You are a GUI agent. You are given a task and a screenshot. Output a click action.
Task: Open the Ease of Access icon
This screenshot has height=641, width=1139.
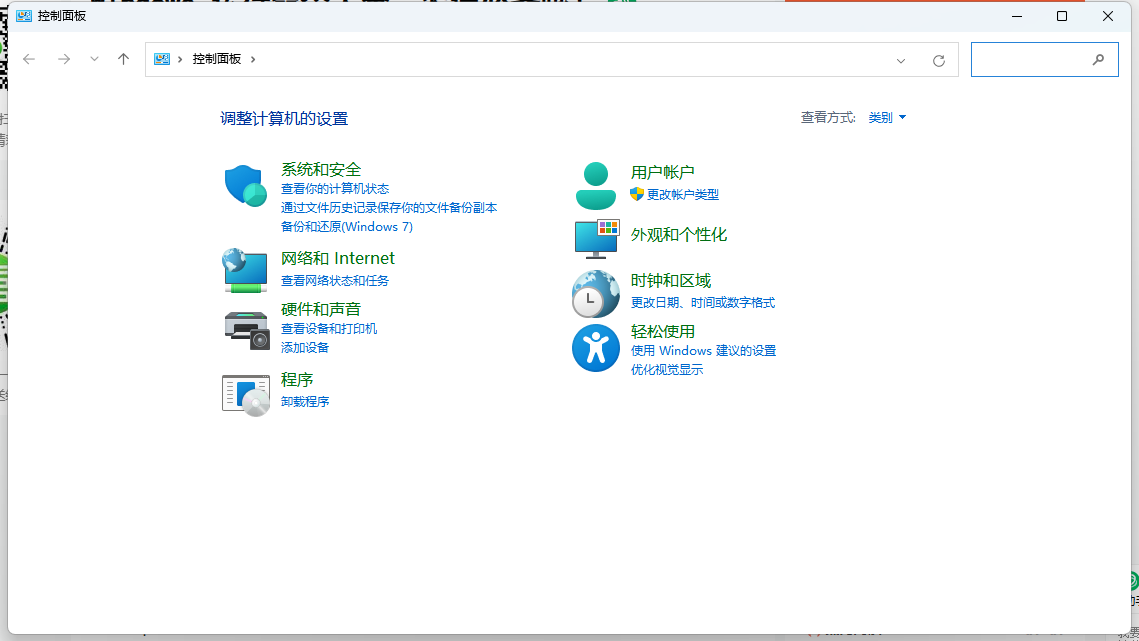596,348
